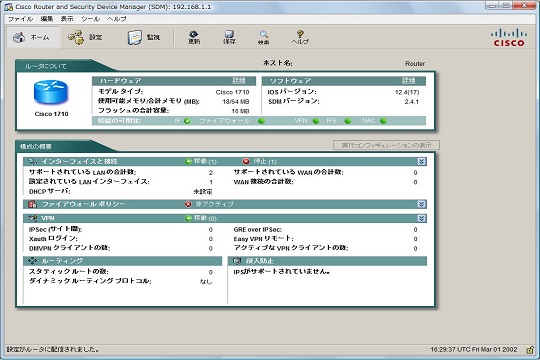Open the ハードウェア 詳細 link
This screenshot has height=360, width=540.
coord(239,81)
